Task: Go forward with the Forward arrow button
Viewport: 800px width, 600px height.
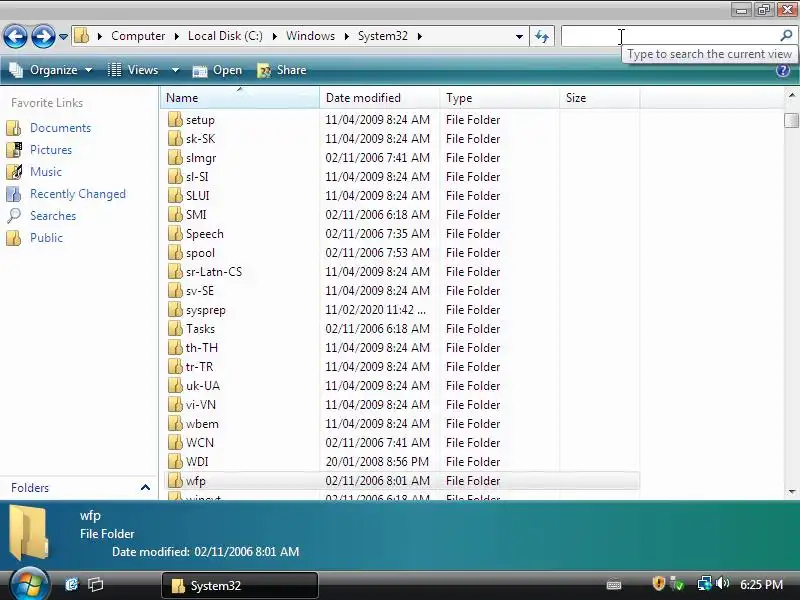Action: [x=43, y=36]
